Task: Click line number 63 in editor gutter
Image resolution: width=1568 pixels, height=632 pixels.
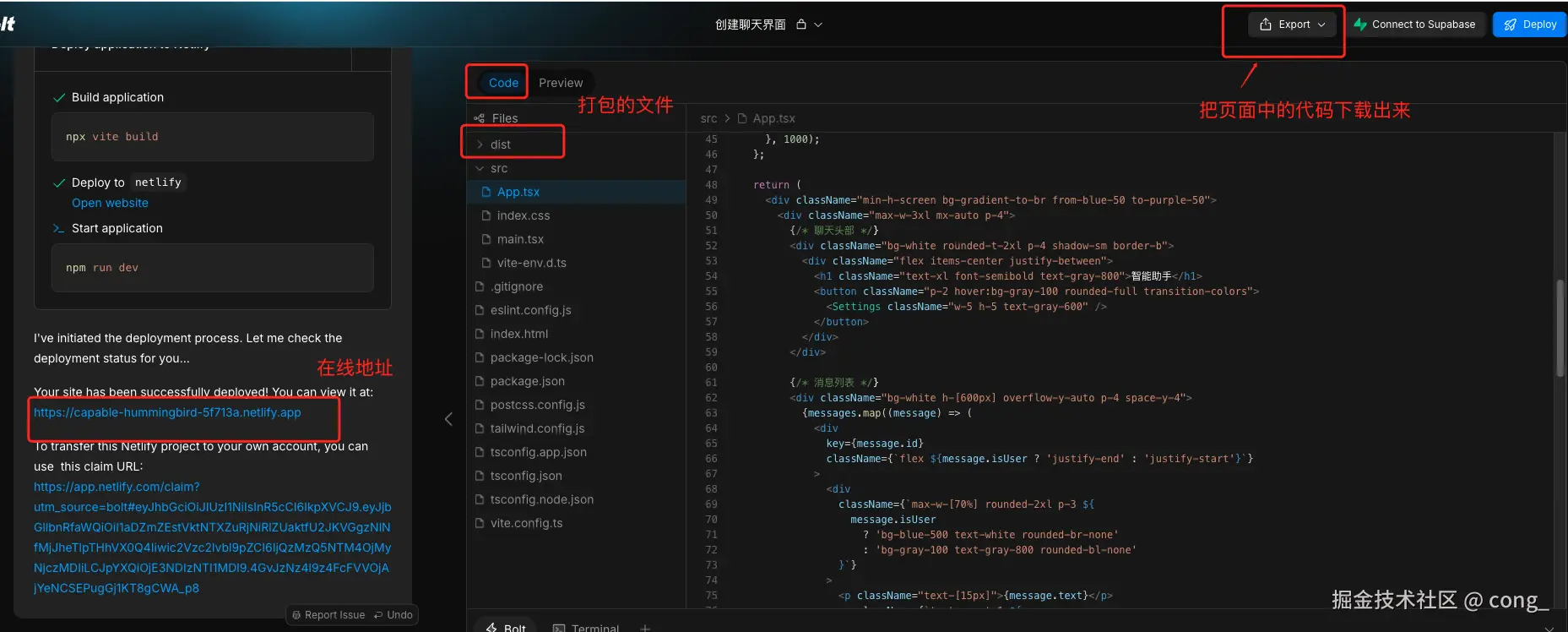Action: [711, 413]
